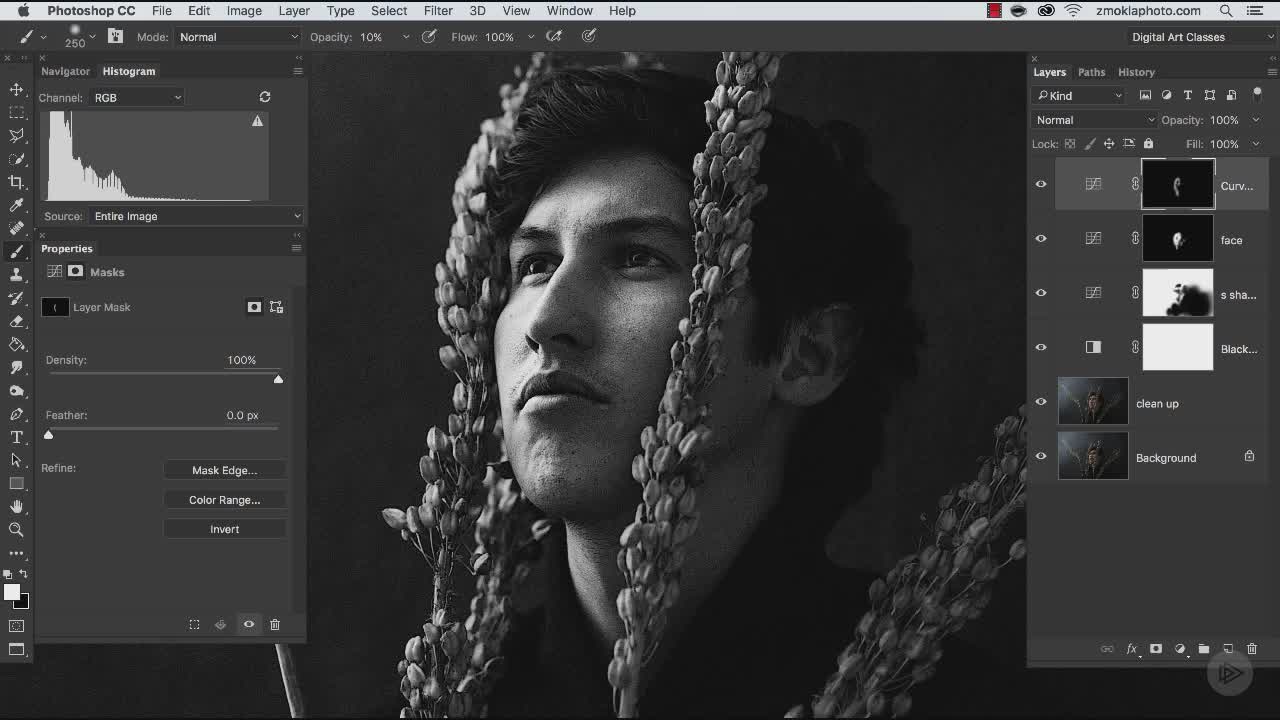
Task: Click the Color Range button
Action: [224, 500]
